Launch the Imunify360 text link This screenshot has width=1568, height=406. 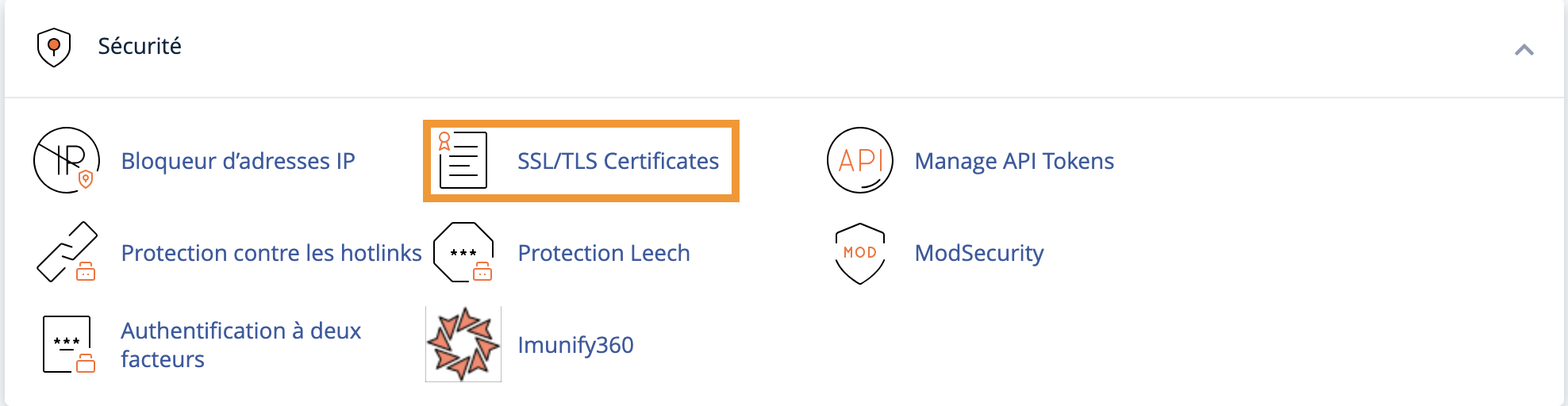(575, 345)
